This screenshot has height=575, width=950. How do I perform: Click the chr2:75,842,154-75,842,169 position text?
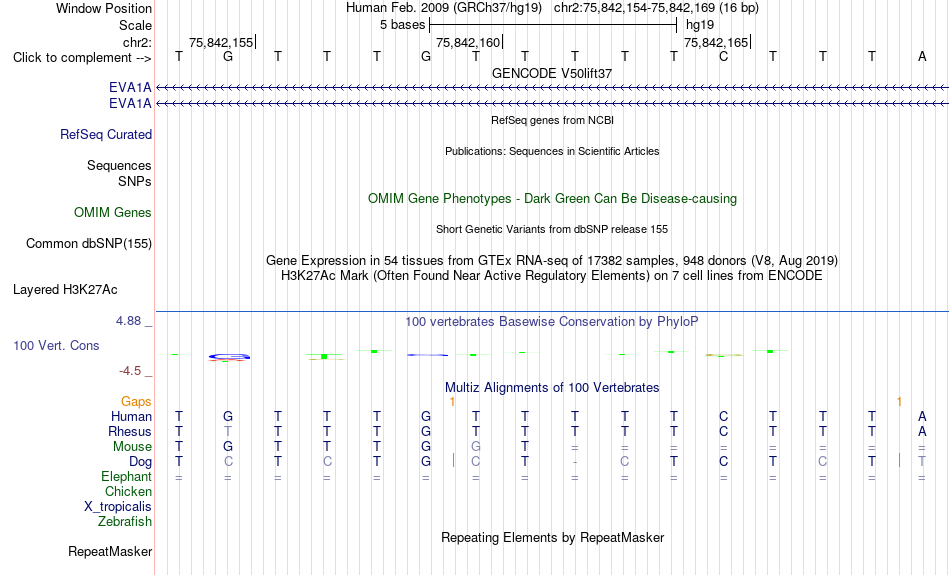pos(656,8)
